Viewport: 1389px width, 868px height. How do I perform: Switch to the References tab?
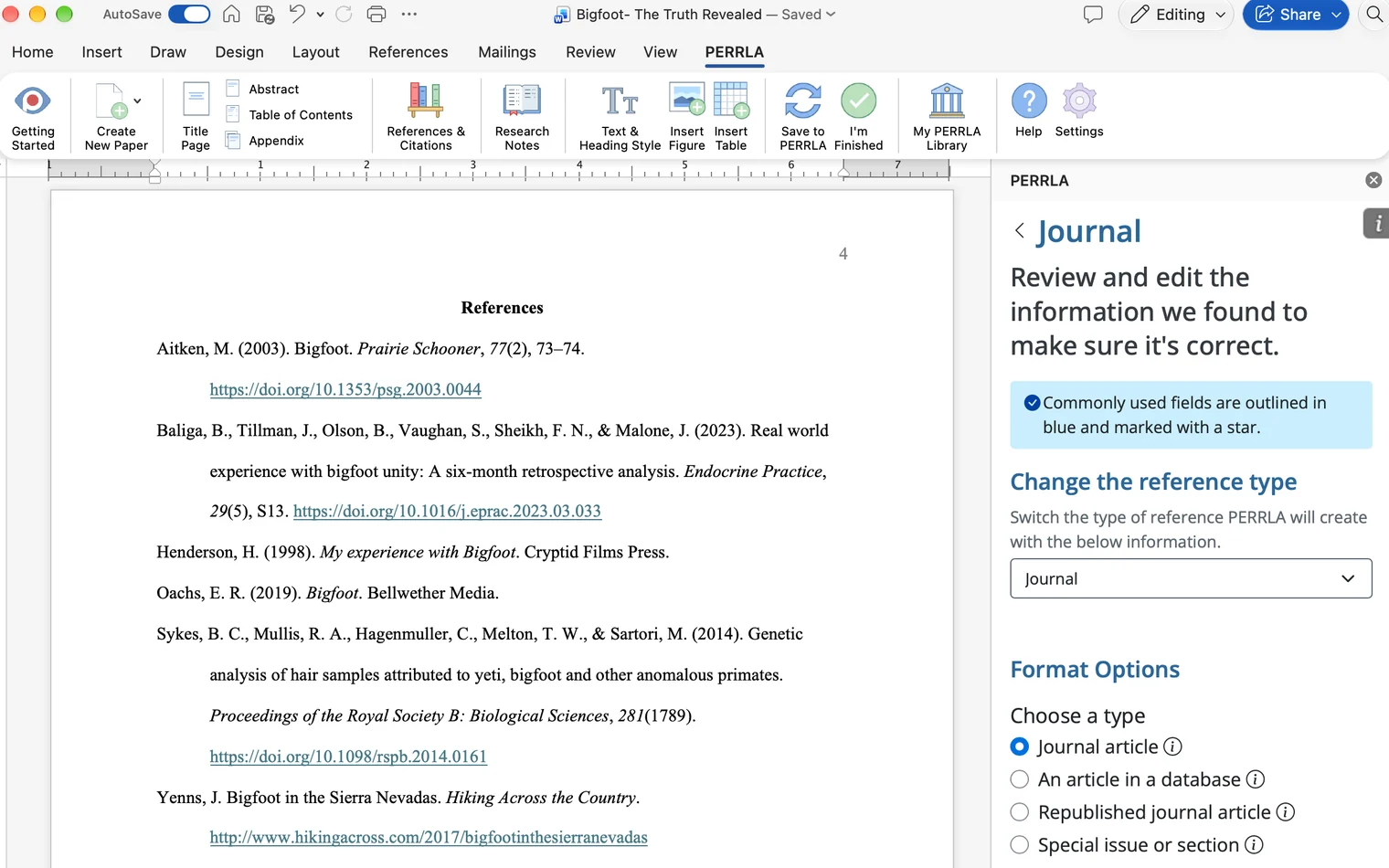tap(408, 52)
